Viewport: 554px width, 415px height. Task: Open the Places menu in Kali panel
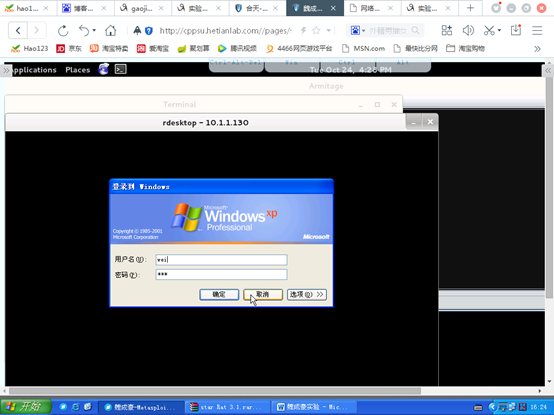point(78,70)
